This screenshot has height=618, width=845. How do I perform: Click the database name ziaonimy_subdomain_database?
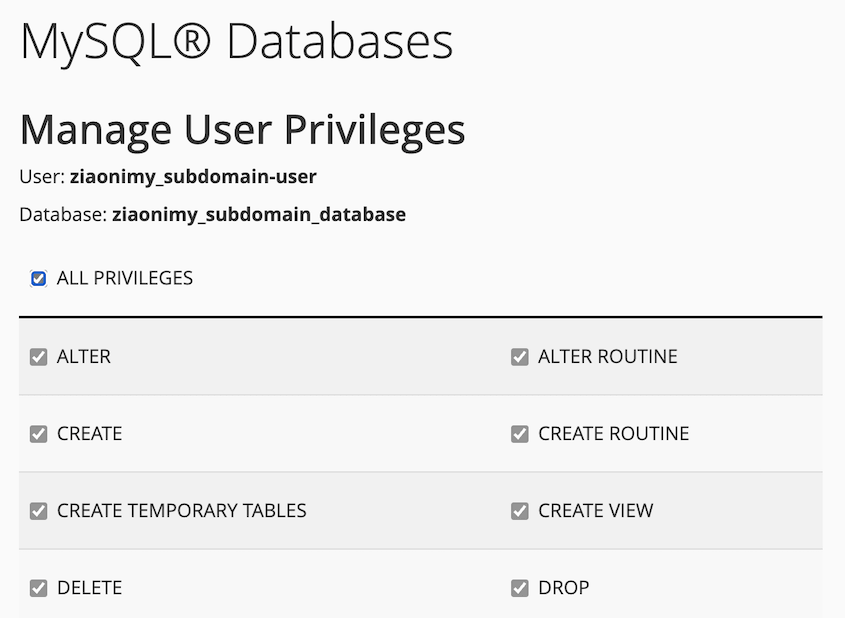coord(258,214)
